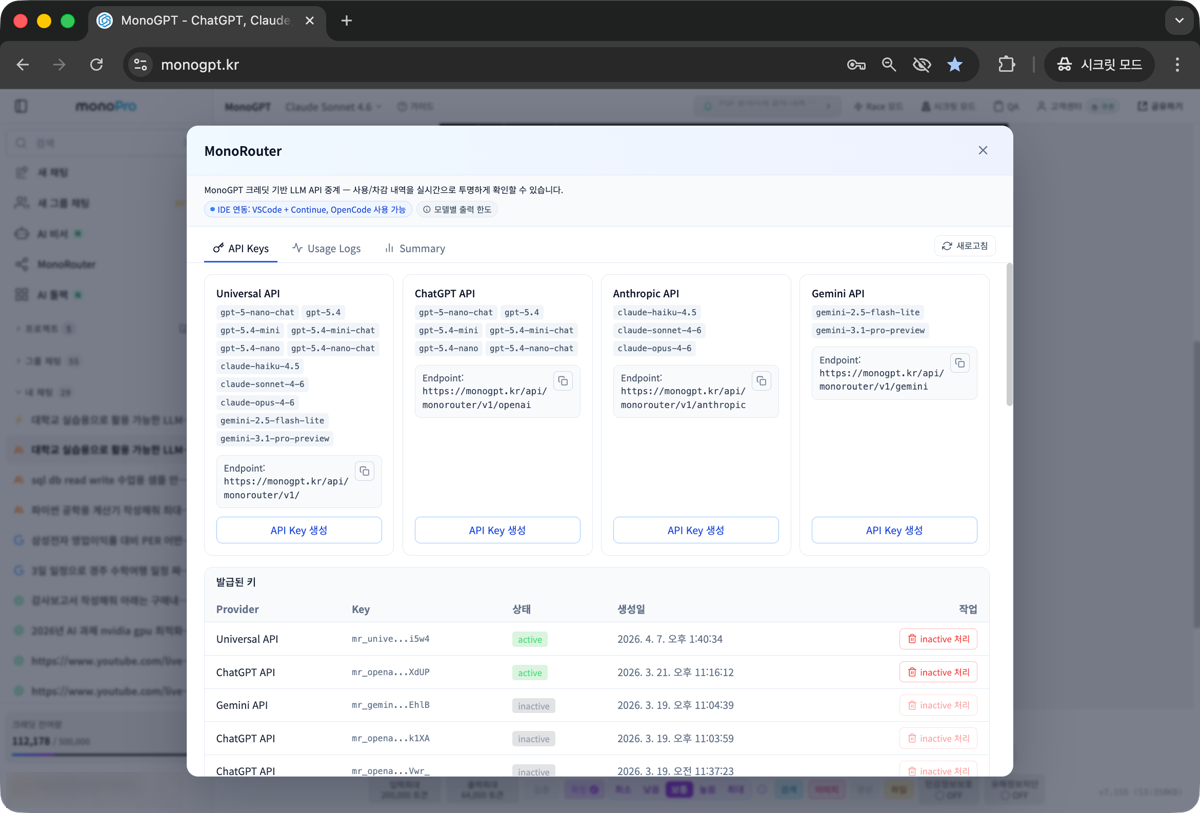Image resolution: width=1200 pixels, height=813 pixels.
Task: Collapse the sidebar in the background monoPro page
Action: tap(21, 106)
